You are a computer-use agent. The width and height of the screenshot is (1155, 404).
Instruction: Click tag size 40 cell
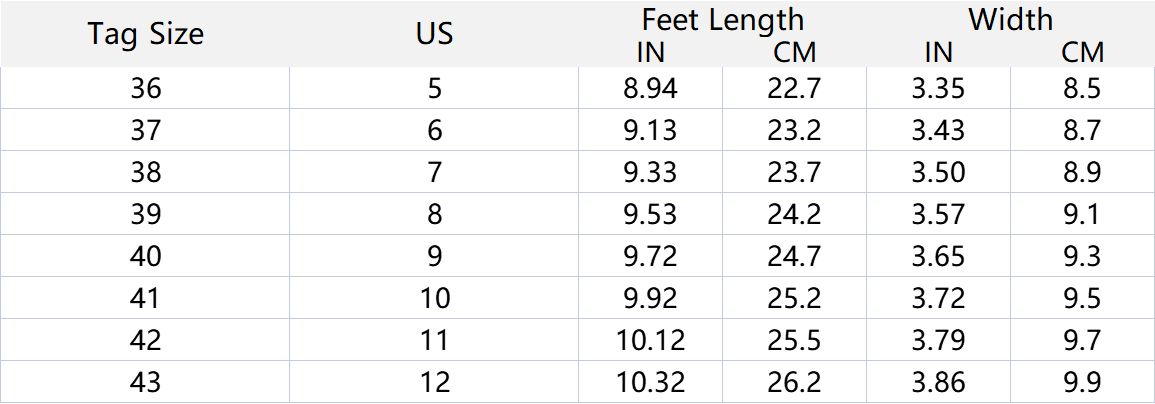146,256
